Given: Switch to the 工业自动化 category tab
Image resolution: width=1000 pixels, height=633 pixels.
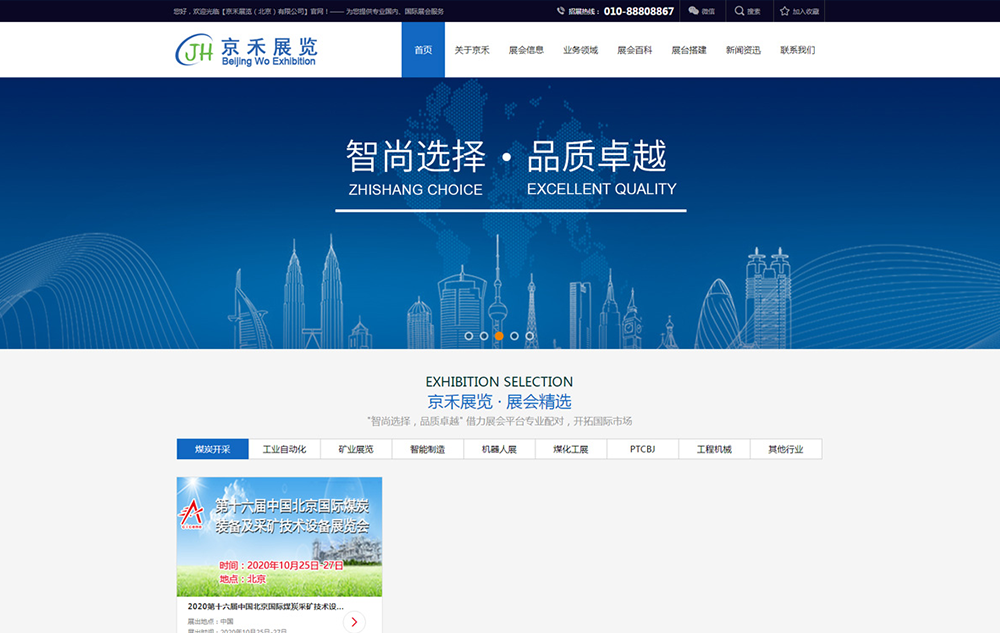Looking at the screenshot, I should 284,449.
